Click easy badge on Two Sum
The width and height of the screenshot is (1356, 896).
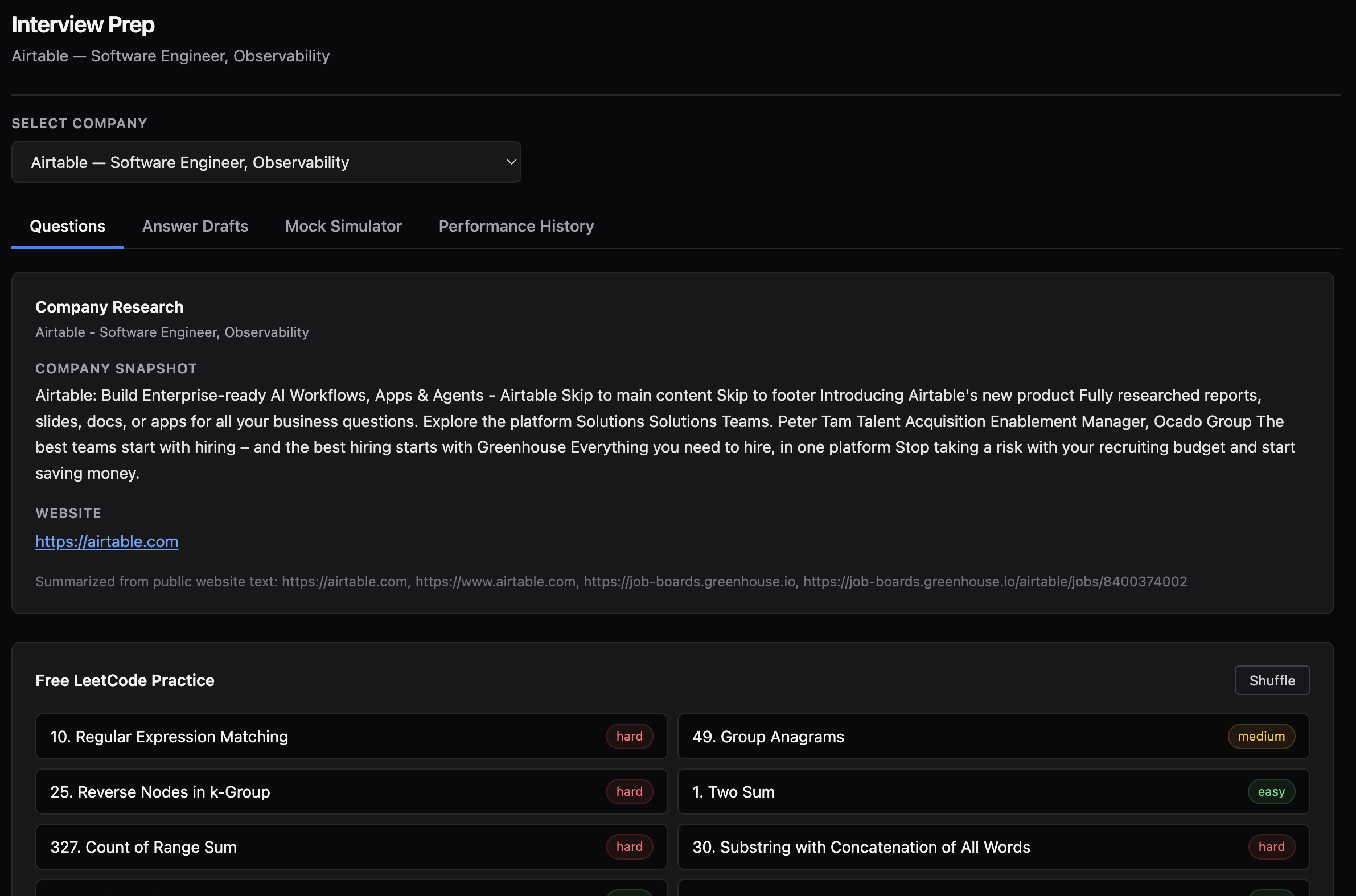coord(1270,792)
